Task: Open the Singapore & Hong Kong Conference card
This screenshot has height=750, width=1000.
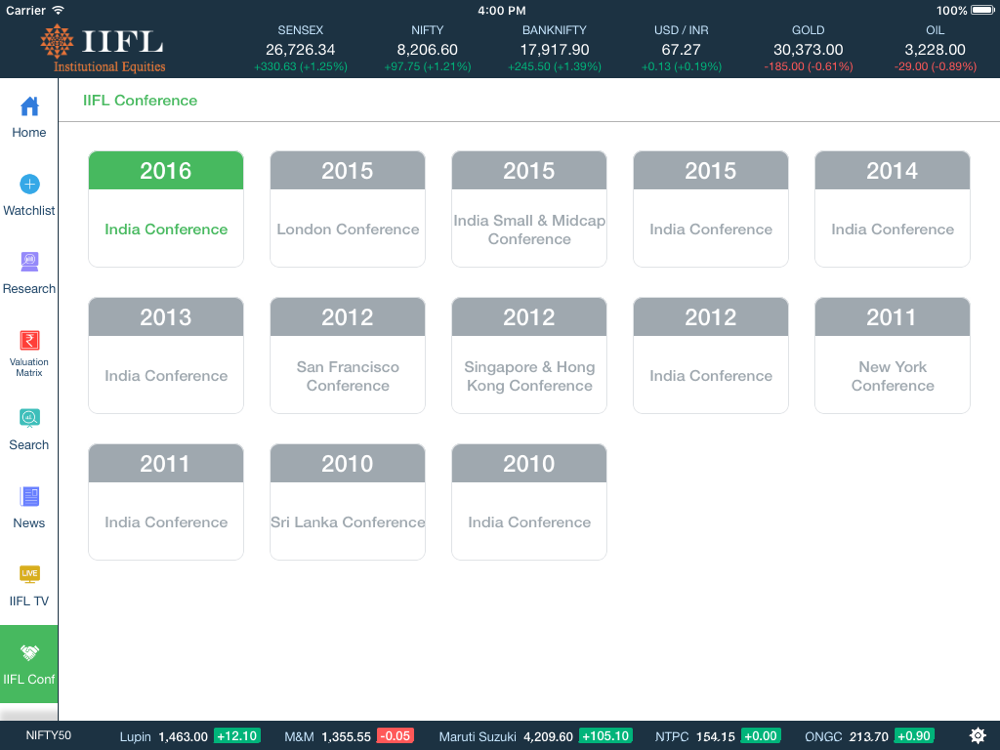Action: 529,356
